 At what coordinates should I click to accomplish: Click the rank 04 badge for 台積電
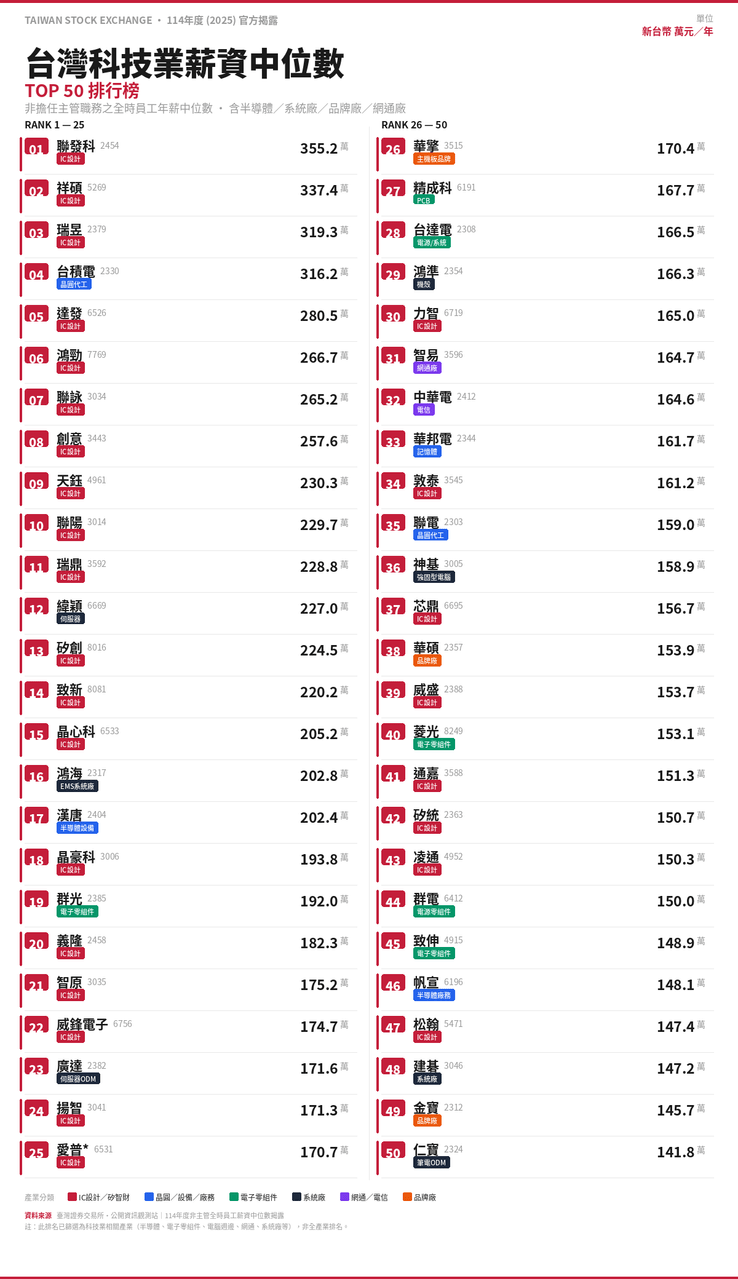[37, 275]
